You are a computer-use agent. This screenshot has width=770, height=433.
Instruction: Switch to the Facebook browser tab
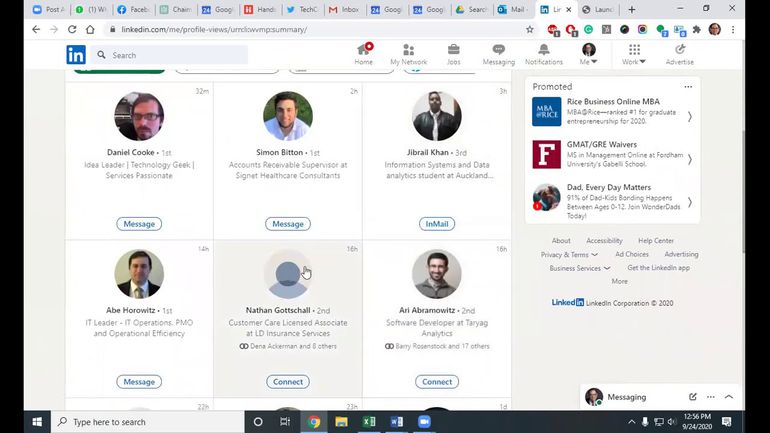136,9
